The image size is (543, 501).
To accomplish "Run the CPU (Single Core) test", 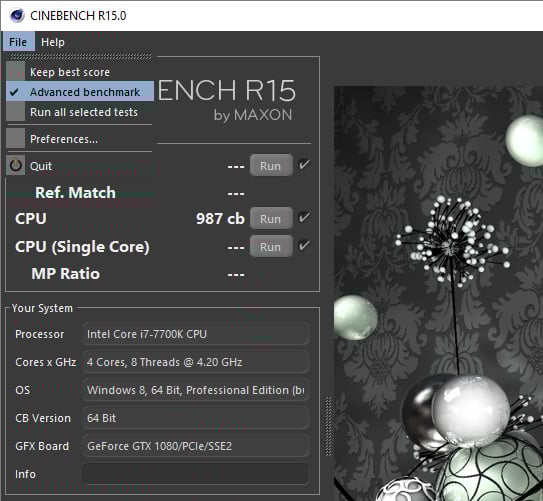I will (271, 247).
